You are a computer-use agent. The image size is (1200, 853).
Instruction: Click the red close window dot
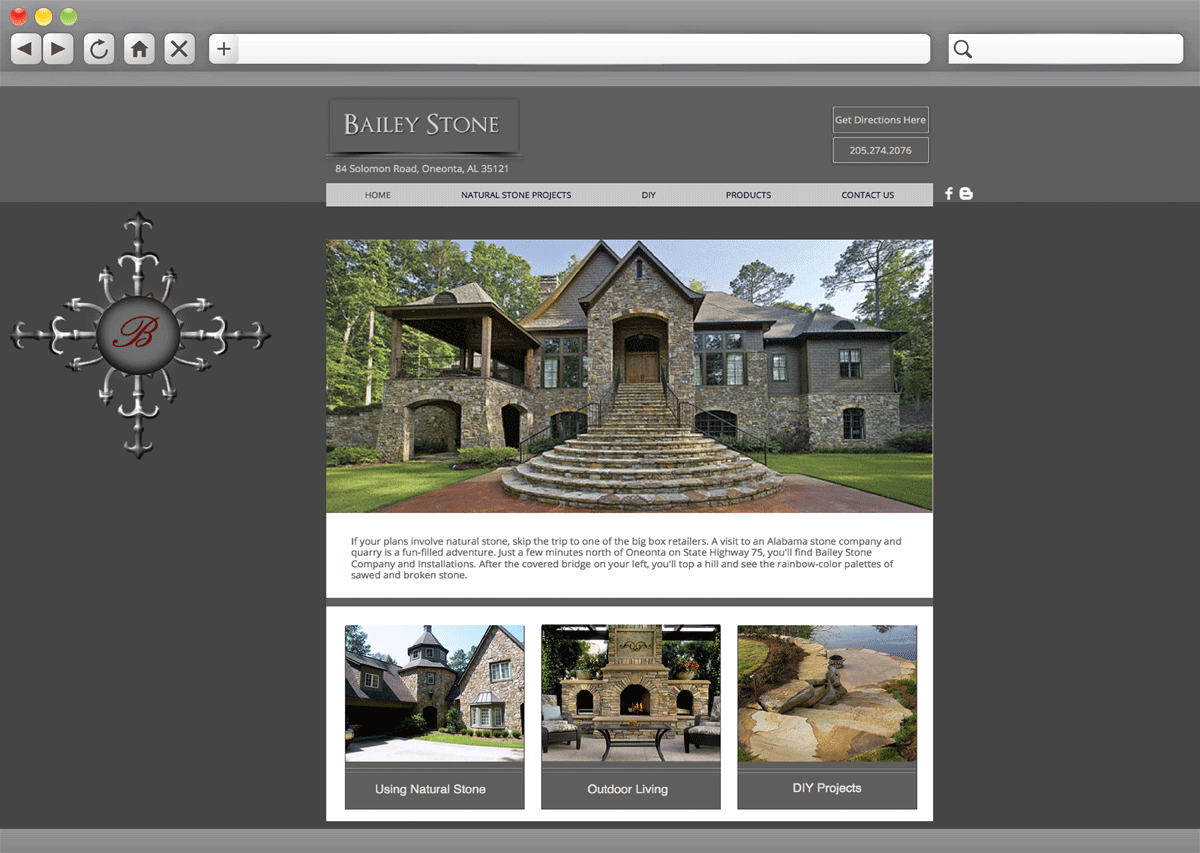click(19, 16)
